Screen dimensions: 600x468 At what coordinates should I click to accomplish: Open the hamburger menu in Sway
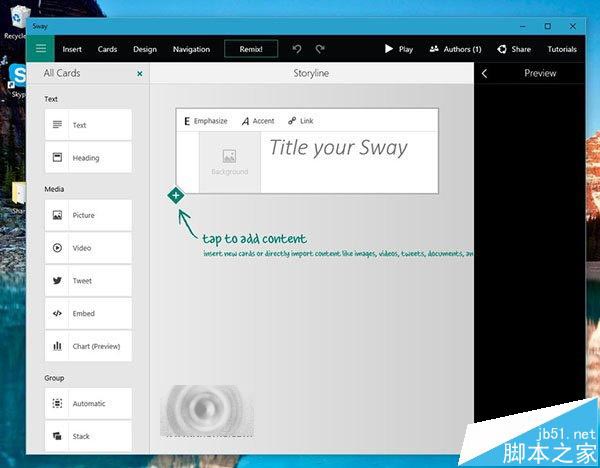click(x=41, y=49)
